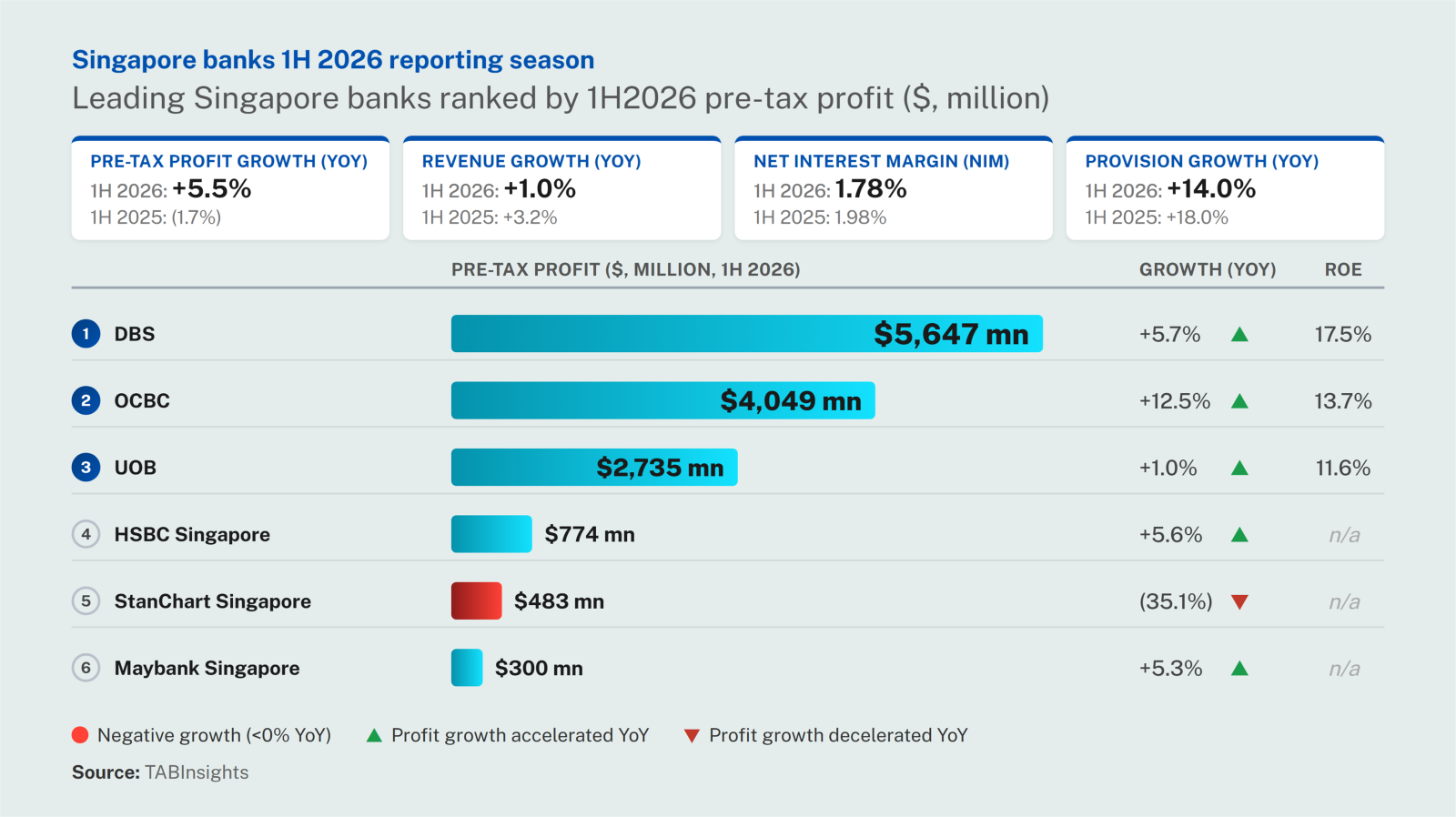
Task: Click the "PRE-TAX PROFIT GROWTH (YOY)" card heading
Action: (x=229, y=161)
